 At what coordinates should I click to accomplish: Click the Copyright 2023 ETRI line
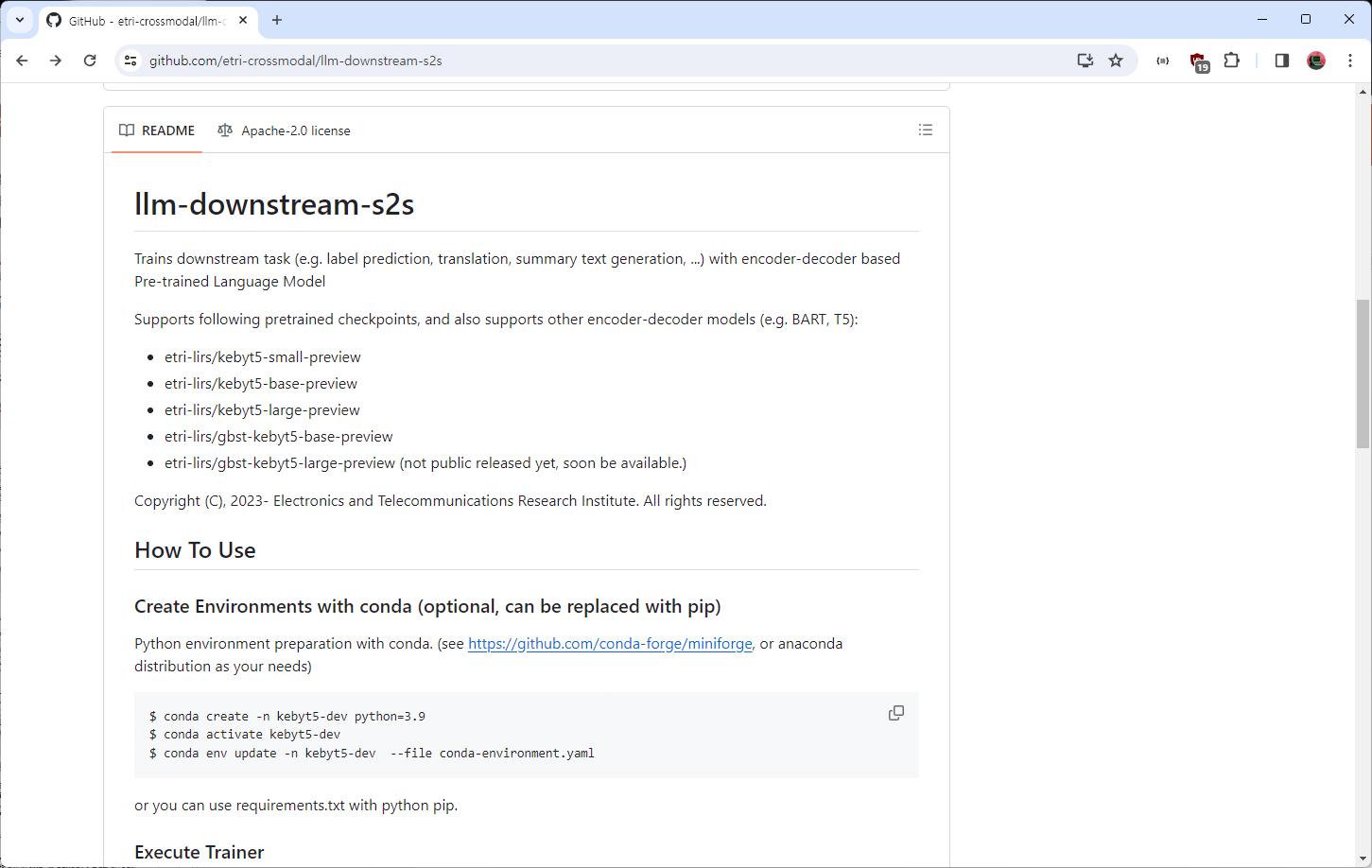(x=450, y=501)
